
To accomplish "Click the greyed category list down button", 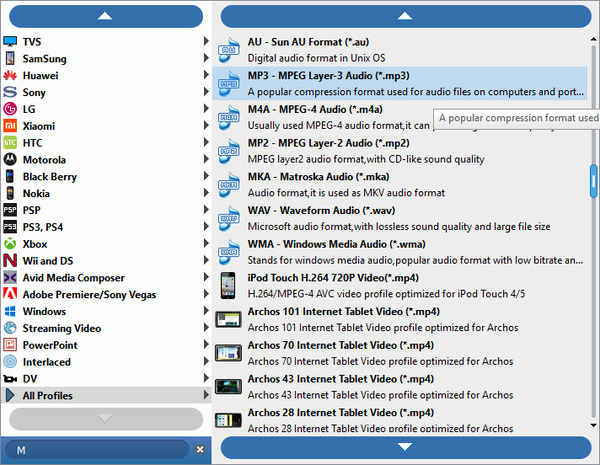I will click(106, 419).
